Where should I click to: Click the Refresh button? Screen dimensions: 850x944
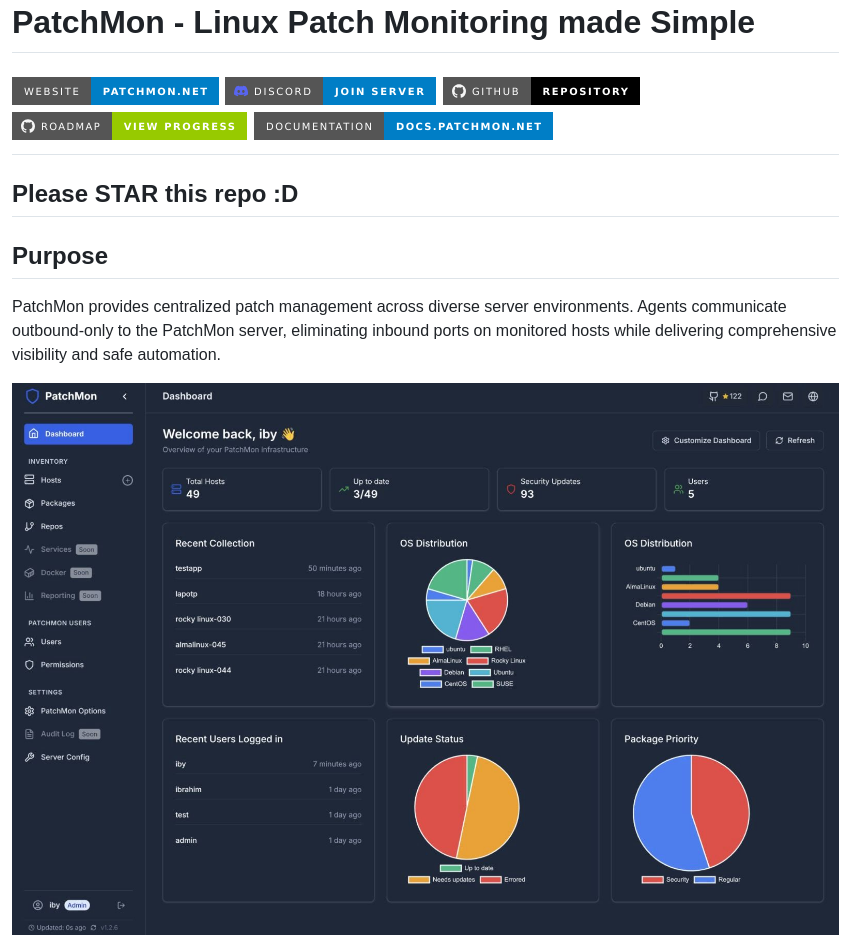click(794, 440)
